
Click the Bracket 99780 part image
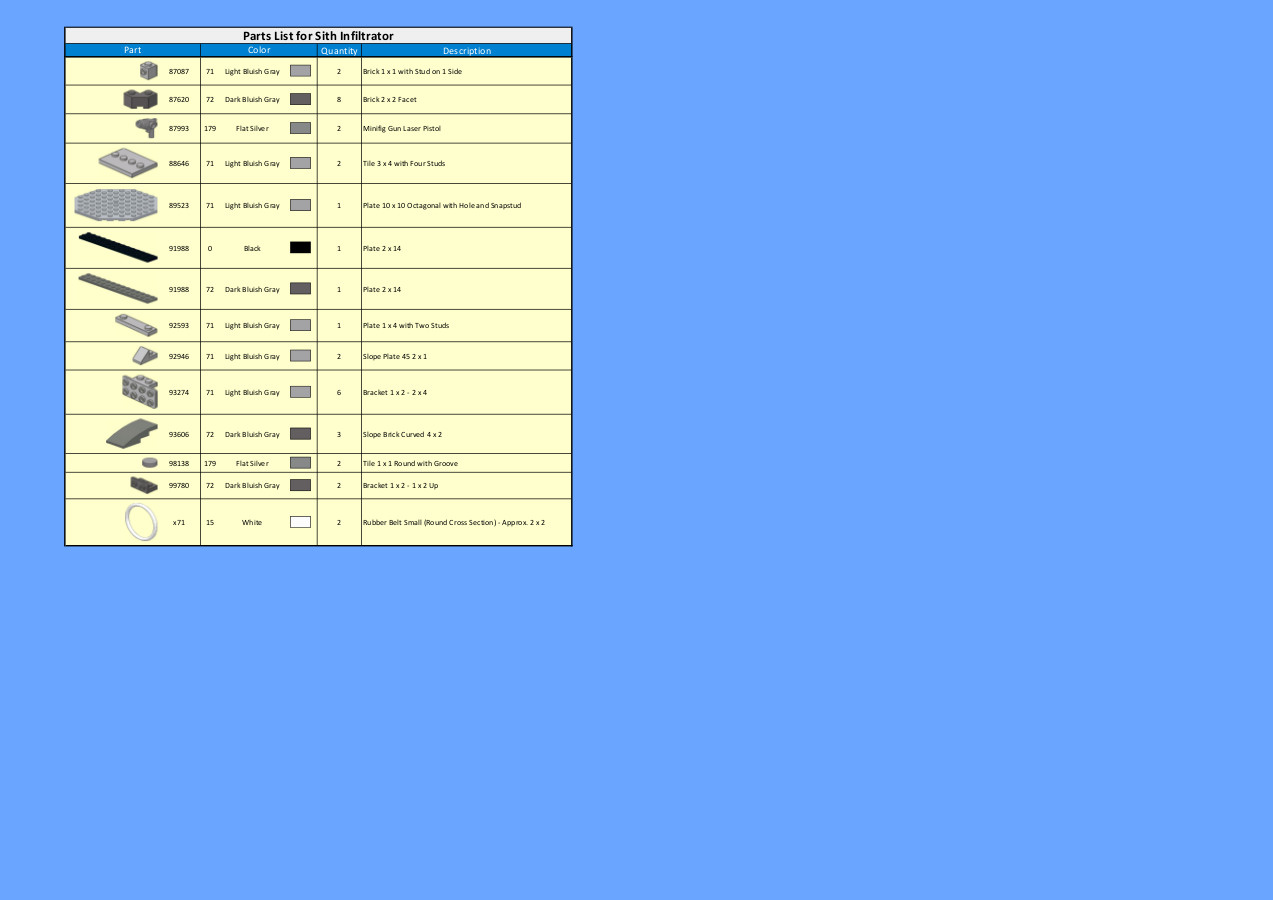tap(144, 485)
